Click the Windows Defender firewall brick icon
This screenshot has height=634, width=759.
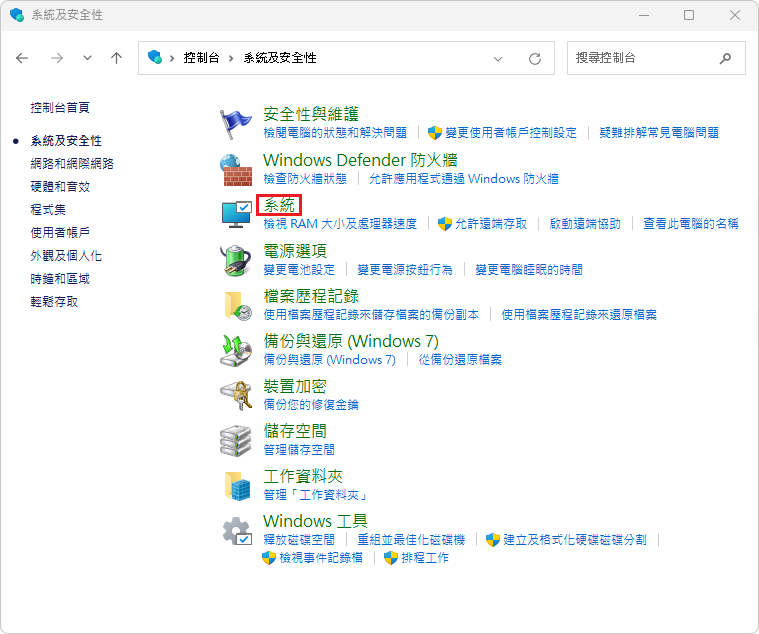click(x=236, y=168)
